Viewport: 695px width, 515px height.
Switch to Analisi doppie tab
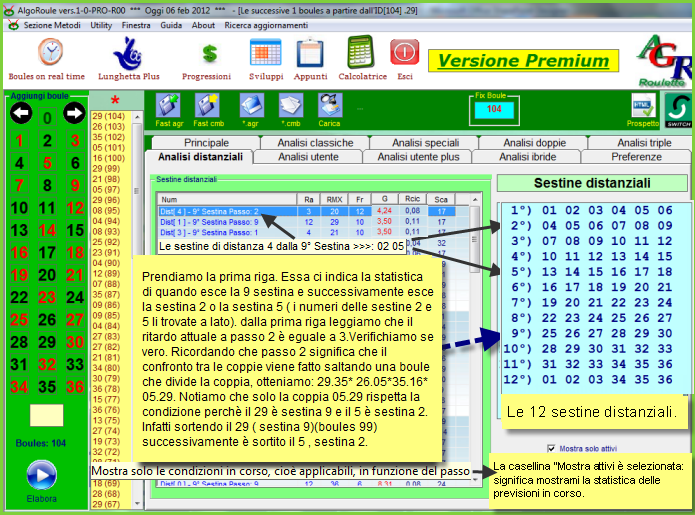tap(534, 143)
